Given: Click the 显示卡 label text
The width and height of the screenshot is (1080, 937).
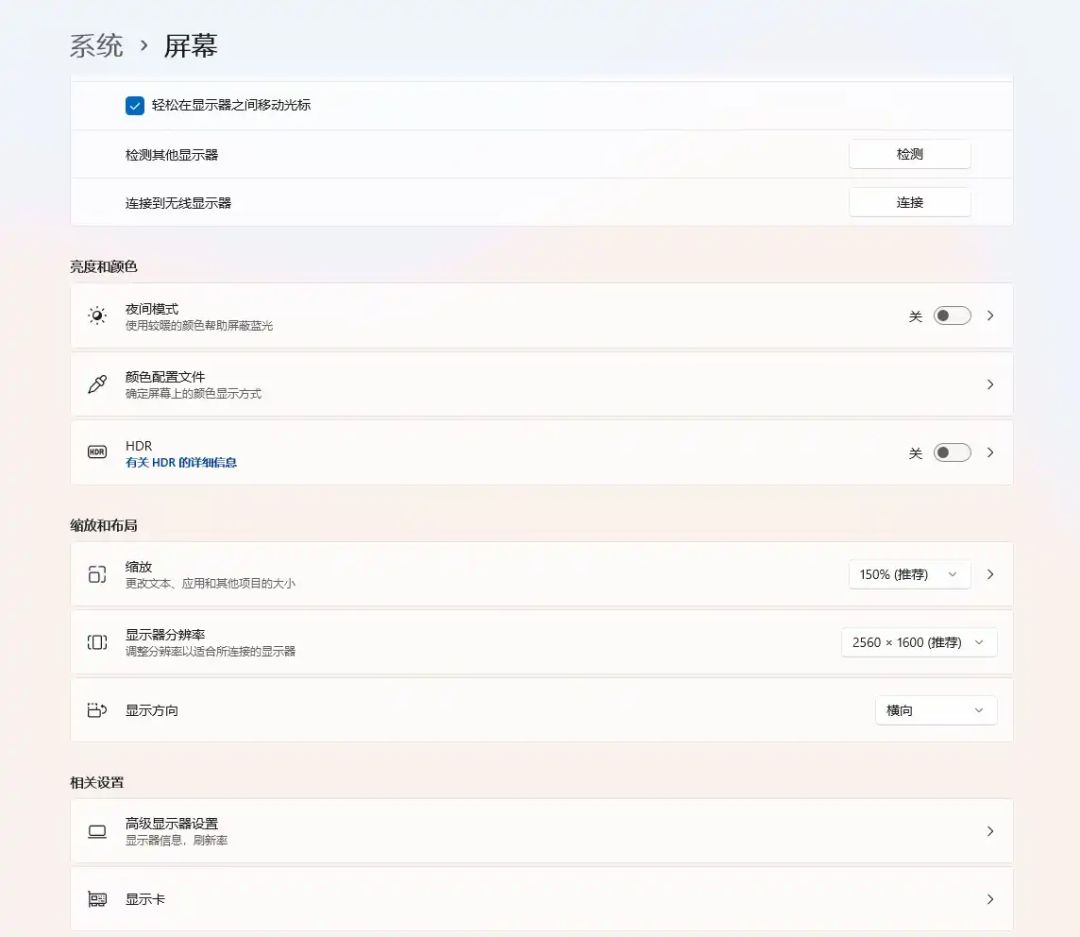Looking at the screenshot, I should [145, 899].
